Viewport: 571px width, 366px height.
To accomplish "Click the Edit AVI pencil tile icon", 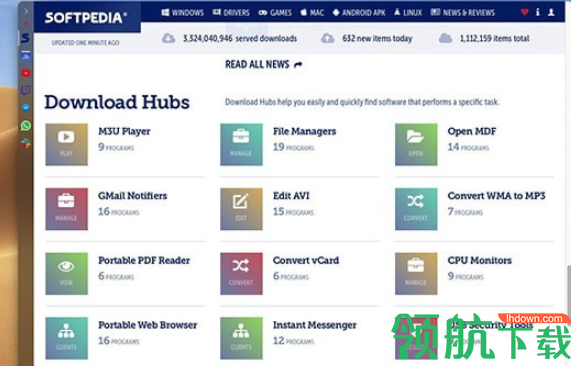I will coord(241,209).
